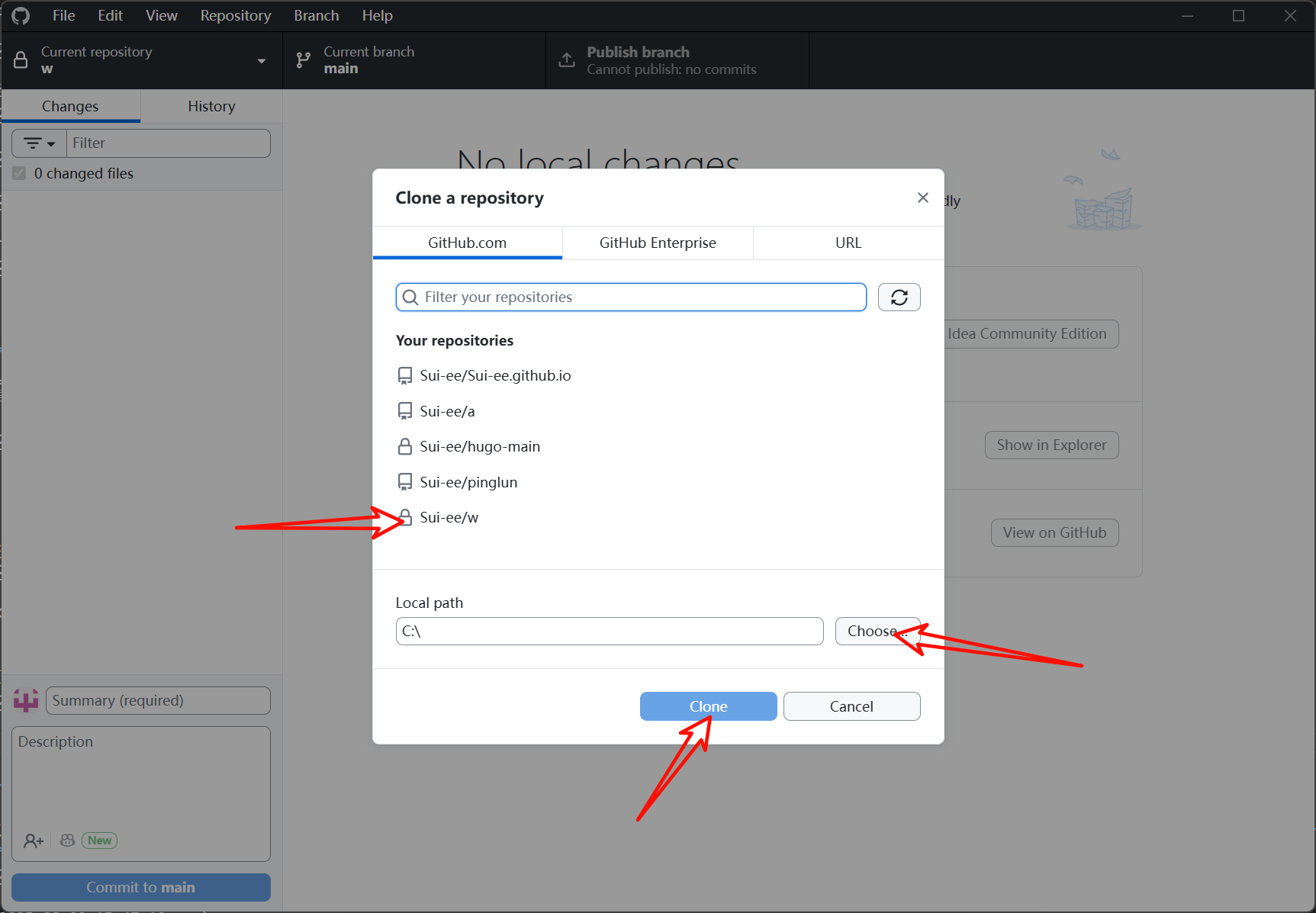Click the repo icon for Sui-ee/pinglun
1316x913 pixels.
tap(405, 482)
